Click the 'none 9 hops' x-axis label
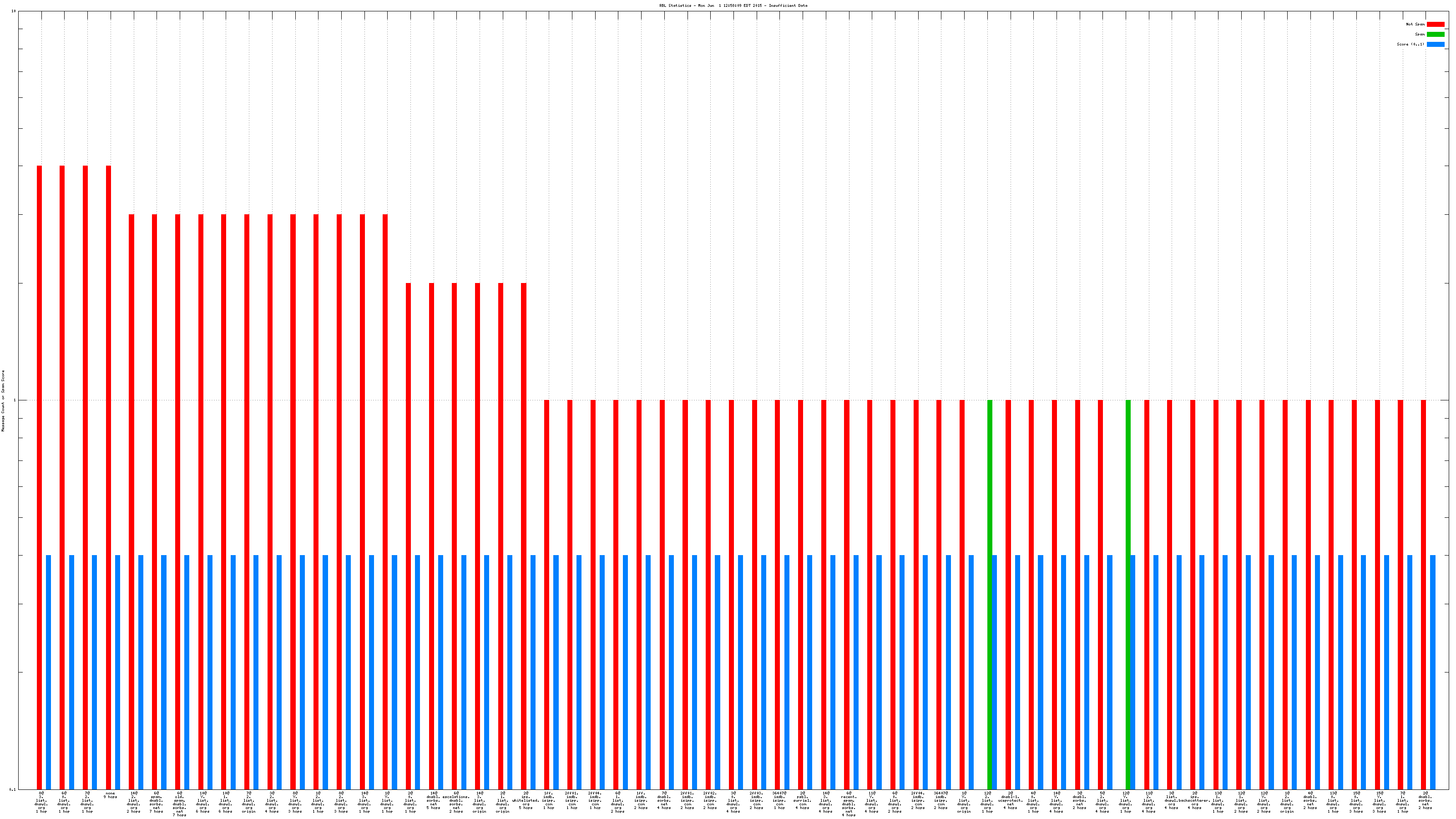 pyautogui.click(x=110, y=795)
